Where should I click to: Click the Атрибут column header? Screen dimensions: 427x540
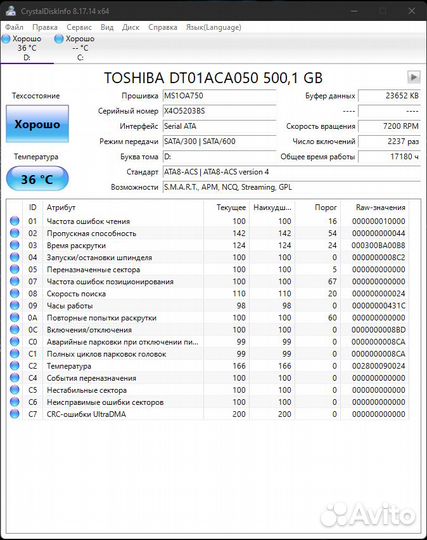(123, 207)
